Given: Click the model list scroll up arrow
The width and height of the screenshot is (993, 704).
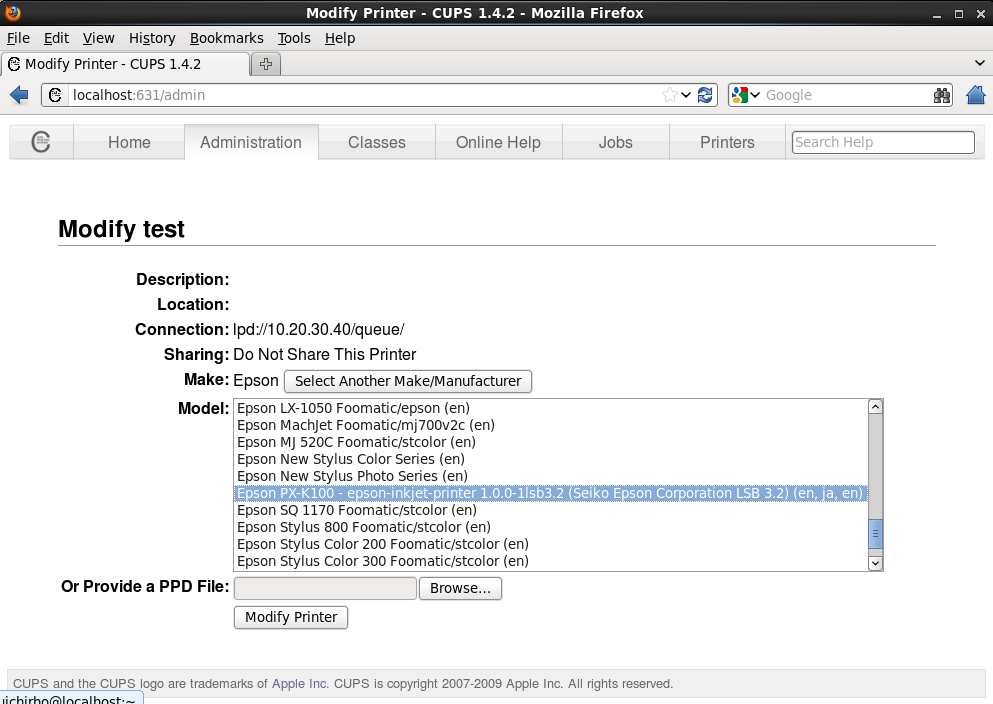Looking at the screenshot, I should 875,407.
